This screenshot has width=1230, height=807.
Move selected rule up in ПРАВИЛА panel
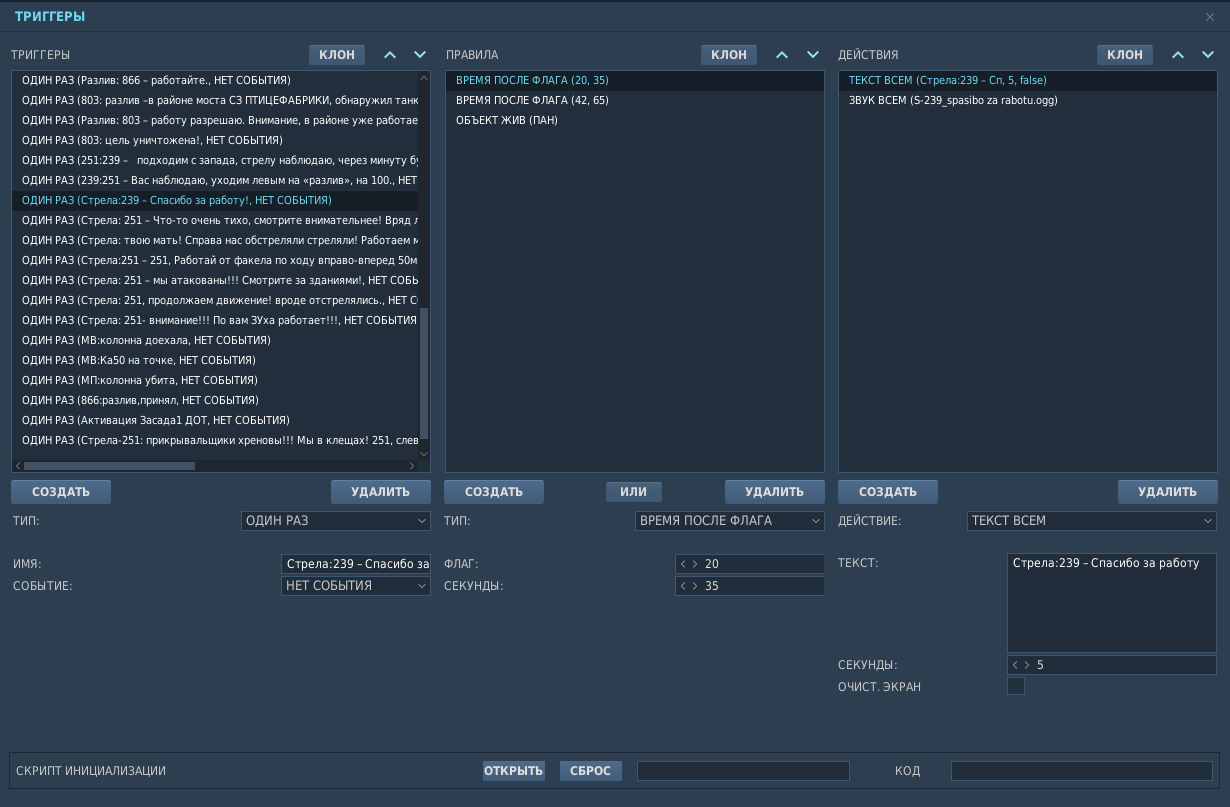point(783,55)
